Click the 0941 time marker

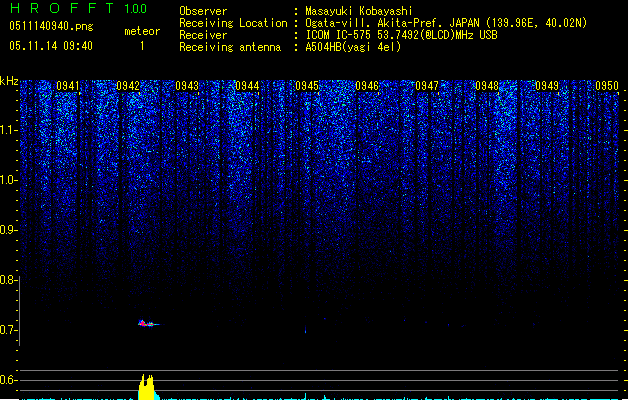coord(68,86)
